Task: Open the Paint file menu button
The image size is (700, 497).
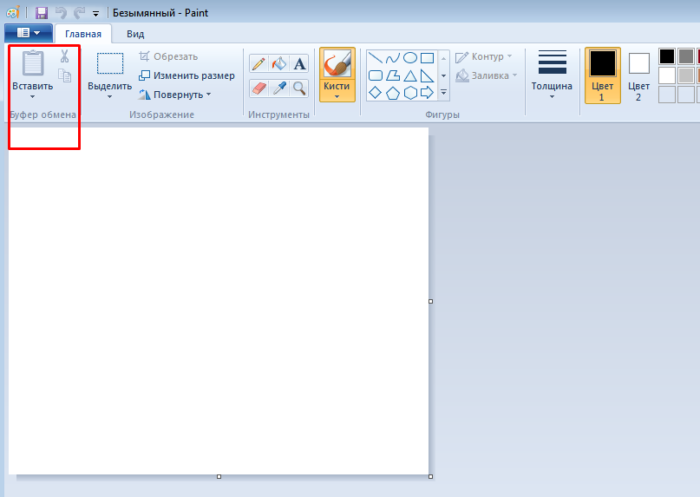Action: pyautogui.click(x=28, y=33)
